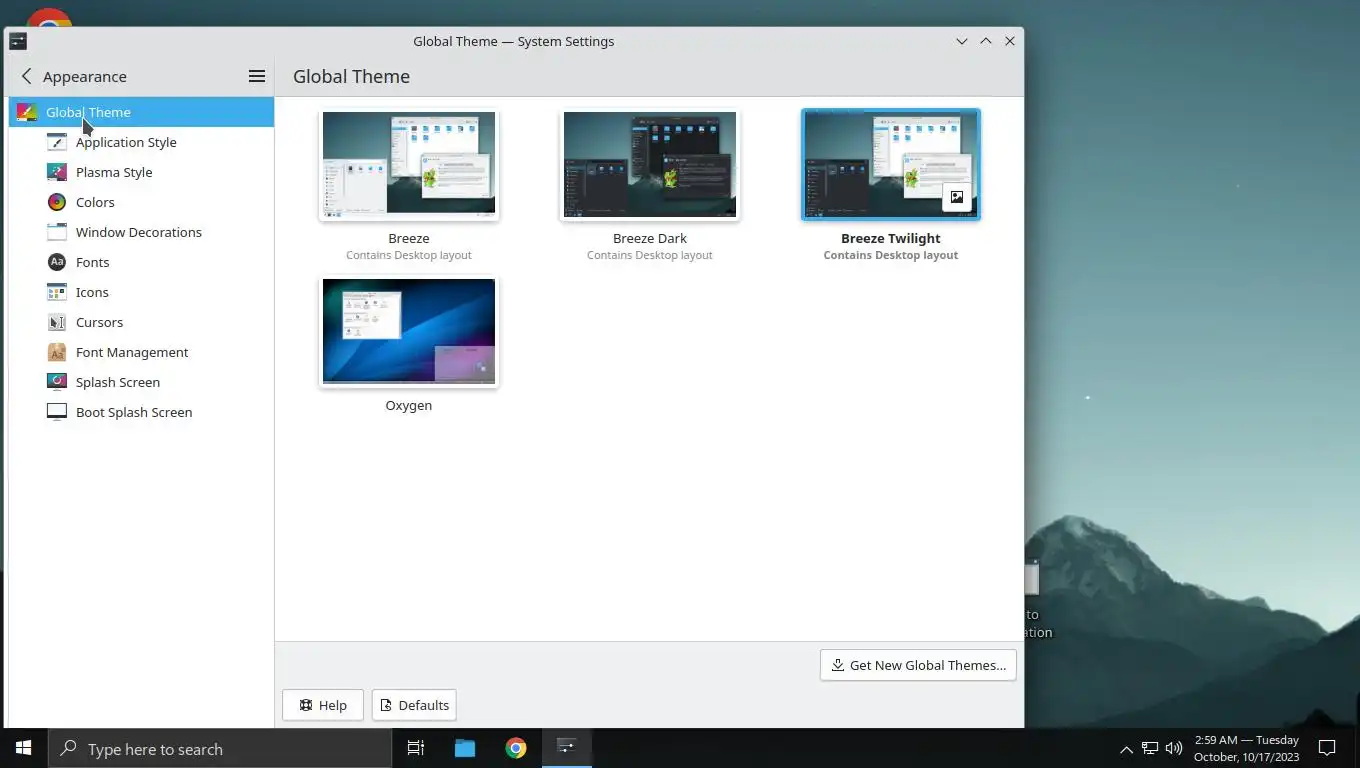
Task: Click the Plasma Style icon
Action: pyautogui.click(x=57, y=172)
